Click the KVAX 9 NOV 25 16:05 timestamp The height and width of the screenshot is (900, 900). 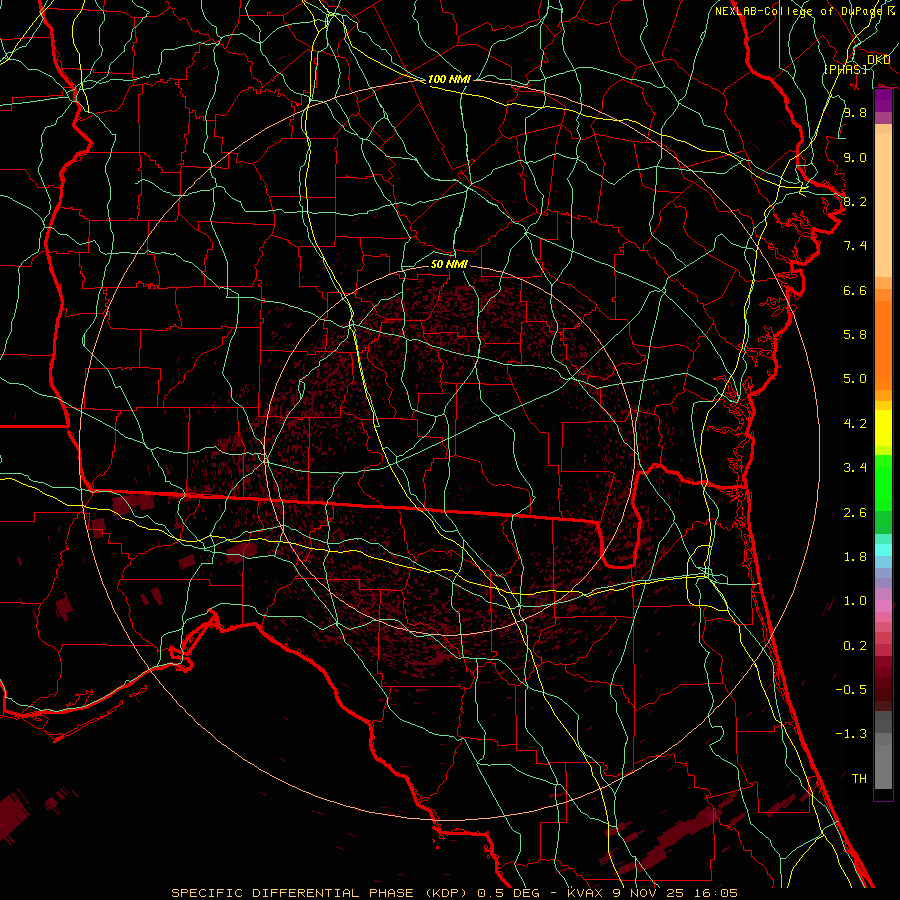point(653,892)
